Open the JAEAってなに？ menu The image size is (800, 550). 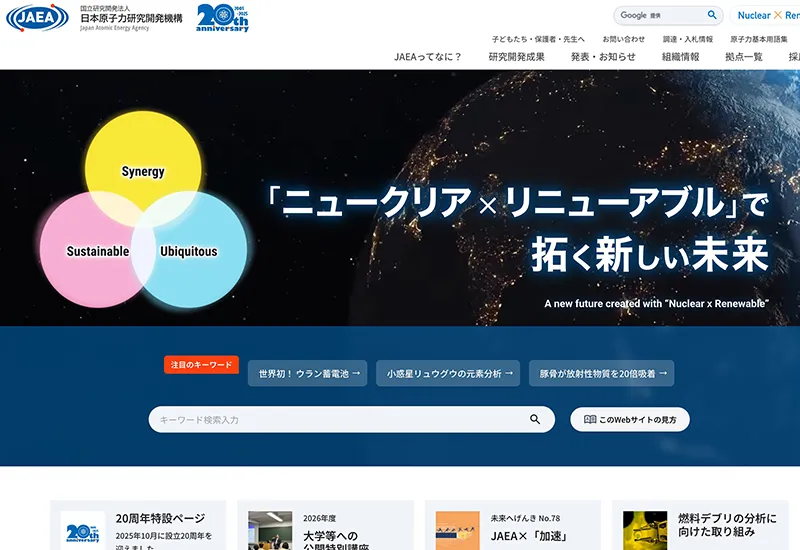(428, 57)
